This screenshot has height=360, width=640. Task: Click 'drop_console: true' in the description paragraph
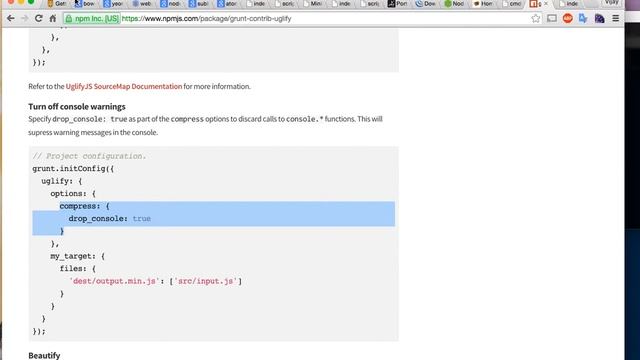90,119
